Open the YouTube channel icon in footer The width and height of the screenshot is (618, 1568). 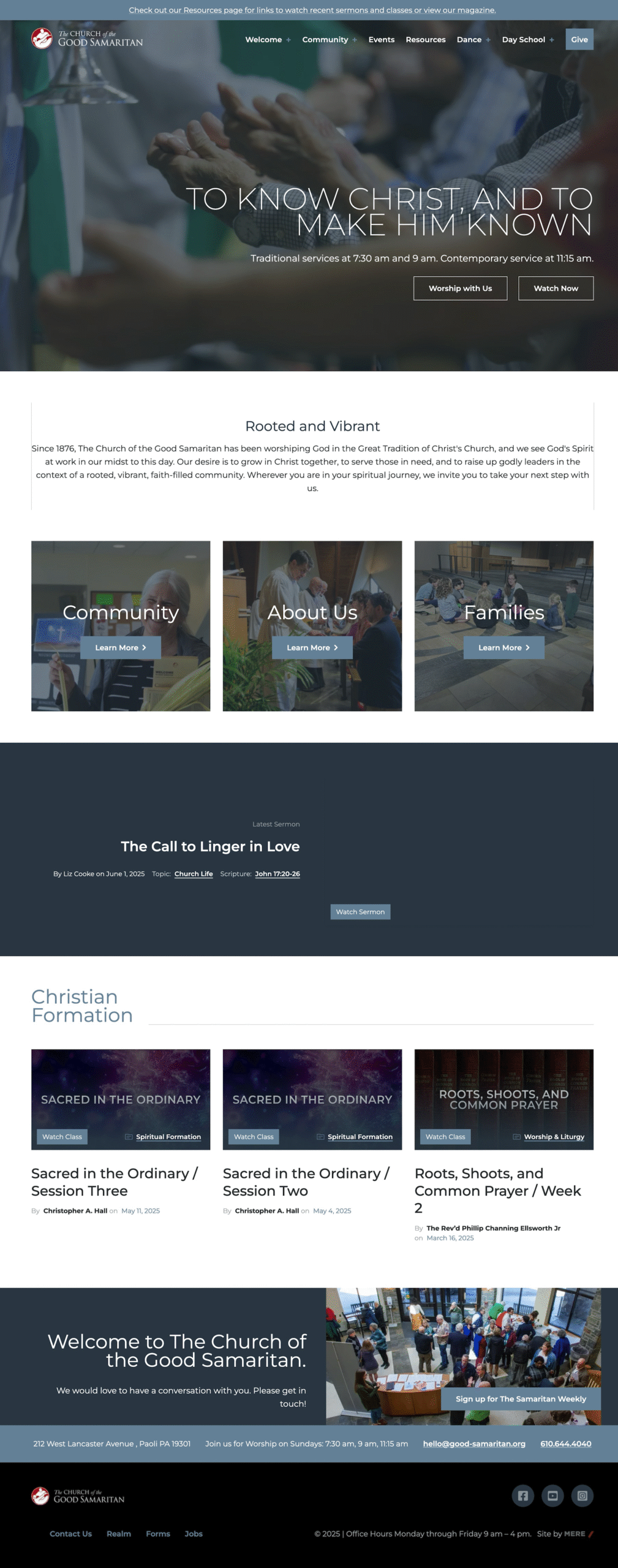(x=552, y=1495)
